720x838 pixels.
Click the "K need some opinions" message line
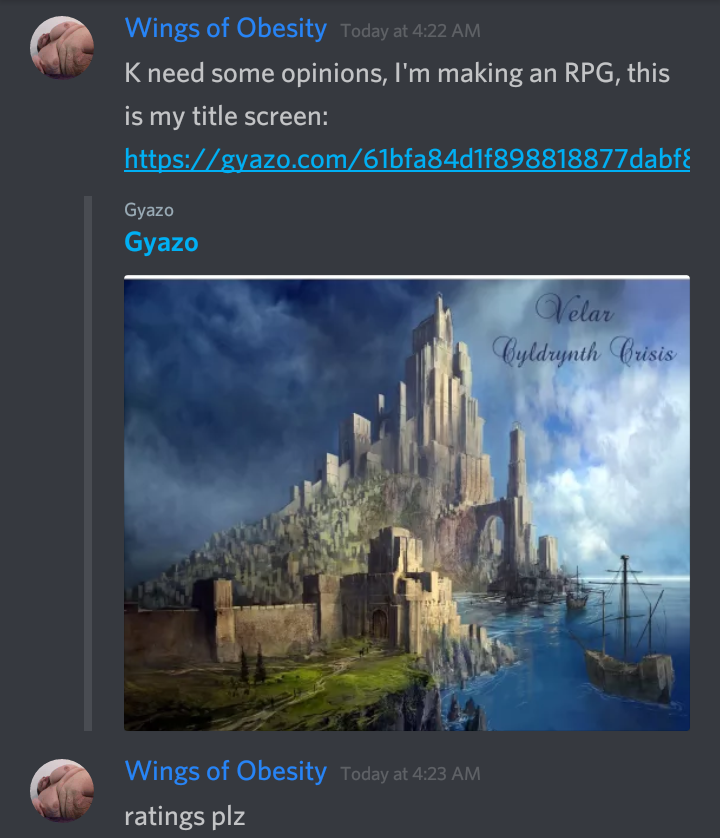coord(397,73)
